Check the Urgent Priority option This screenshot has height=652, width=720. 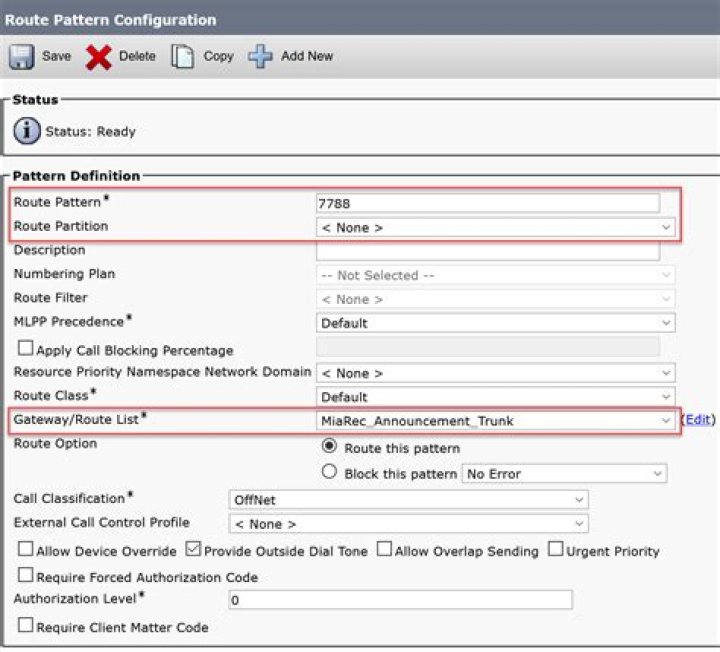click(556, 551)
